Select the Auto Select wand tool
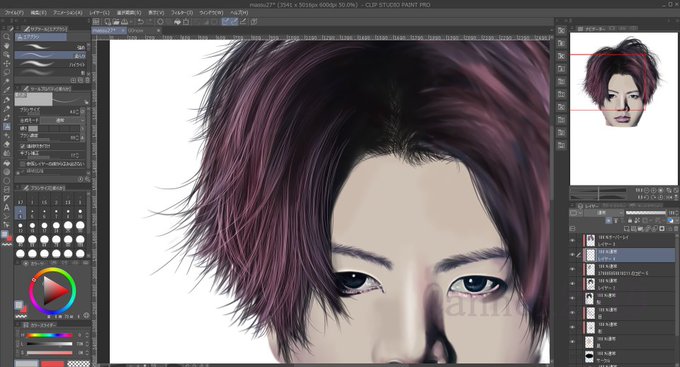This screenshot has width=680, height=367. click(x=7, y=81)
